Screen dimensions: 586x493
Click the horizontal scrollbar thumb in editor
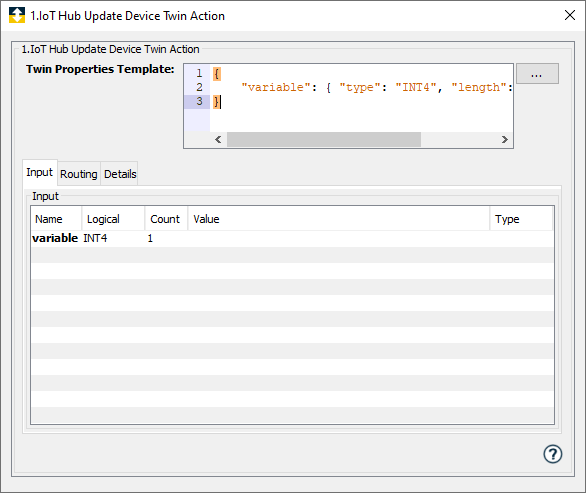(324, 139)
